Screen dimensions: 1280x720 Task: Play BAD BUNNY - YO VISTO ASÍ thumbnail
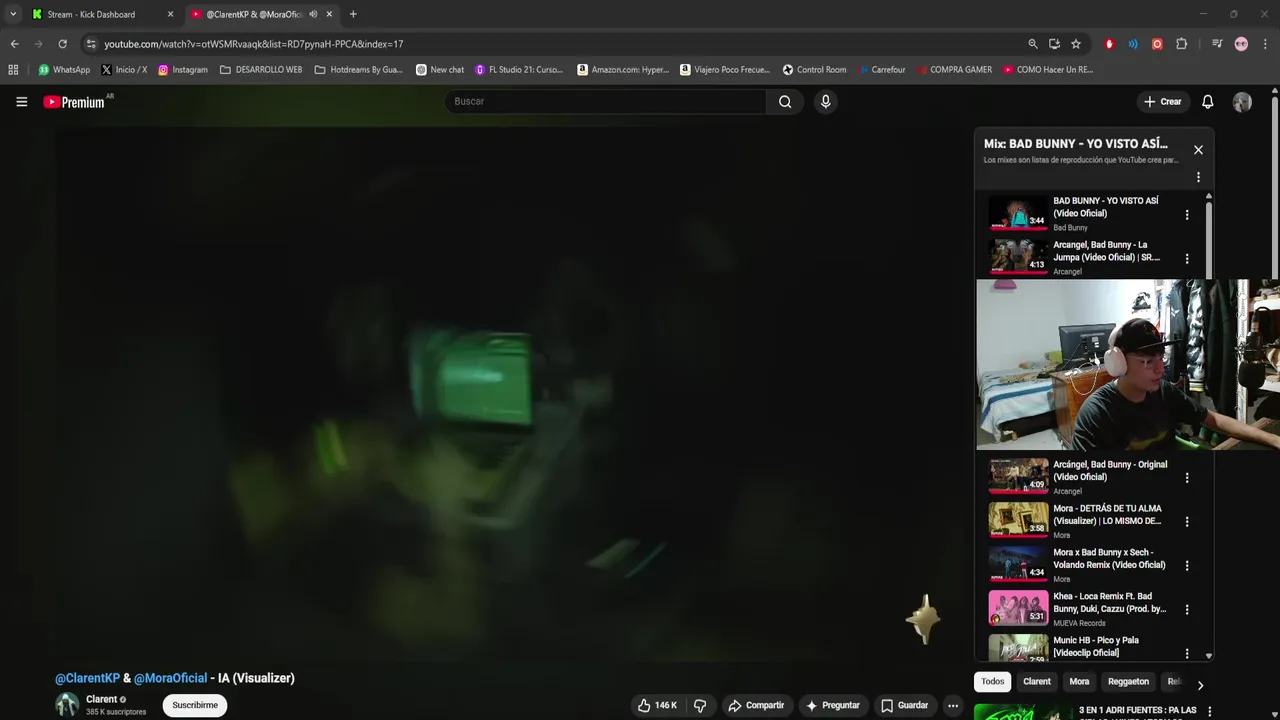1018,214
